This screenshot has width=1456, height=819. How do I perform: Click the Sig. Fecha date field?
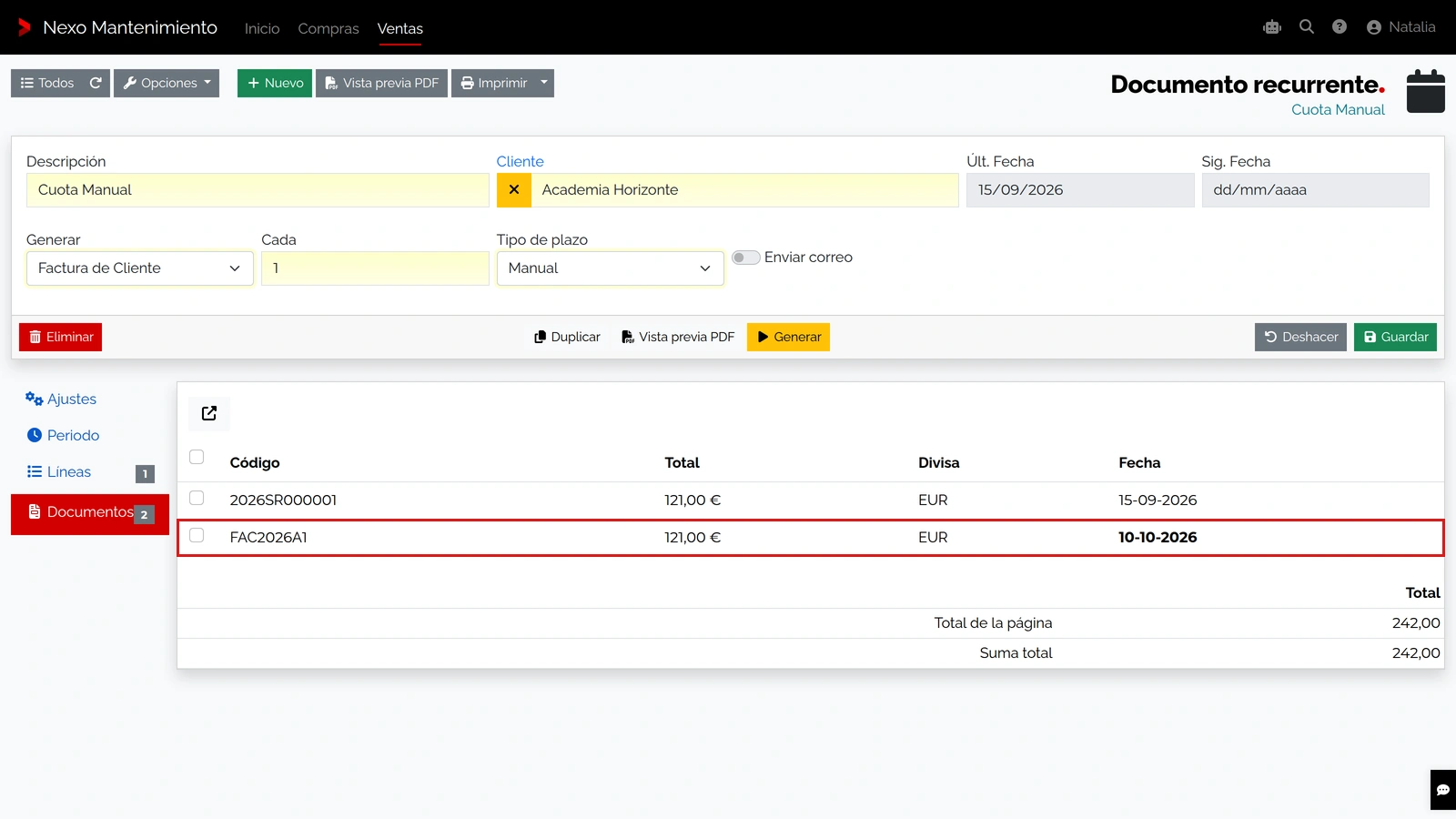pos(1315,190)
